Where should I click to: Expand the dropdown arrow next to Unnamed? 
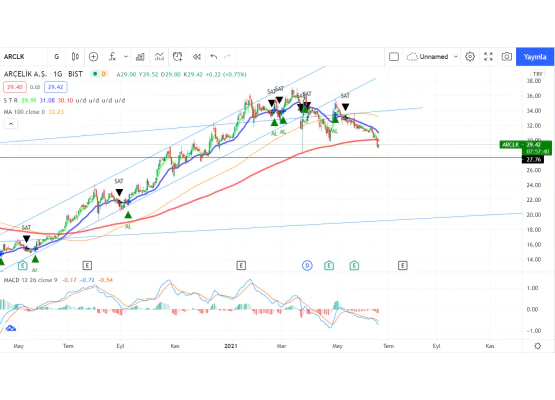456,57
